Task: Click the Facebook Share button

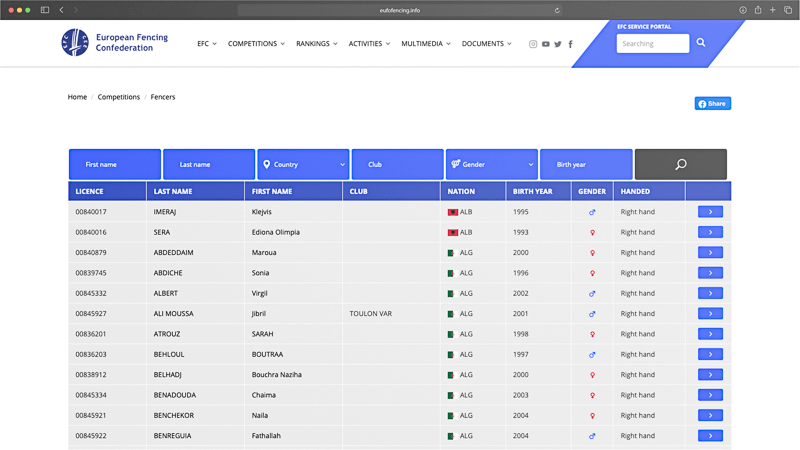Action: coord(713,104)
